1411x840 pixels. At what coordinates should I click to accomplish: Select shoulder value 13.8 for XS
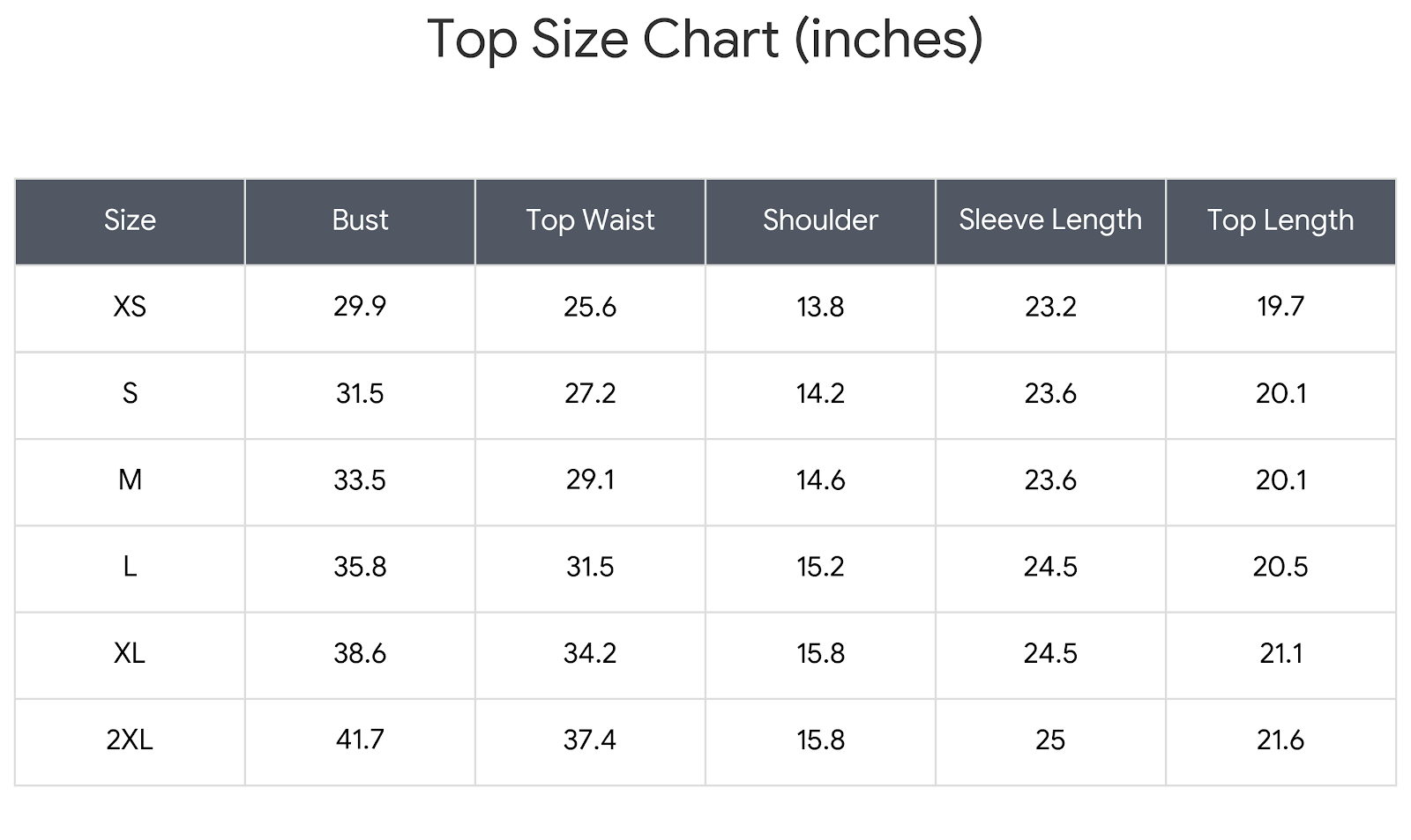820,307
